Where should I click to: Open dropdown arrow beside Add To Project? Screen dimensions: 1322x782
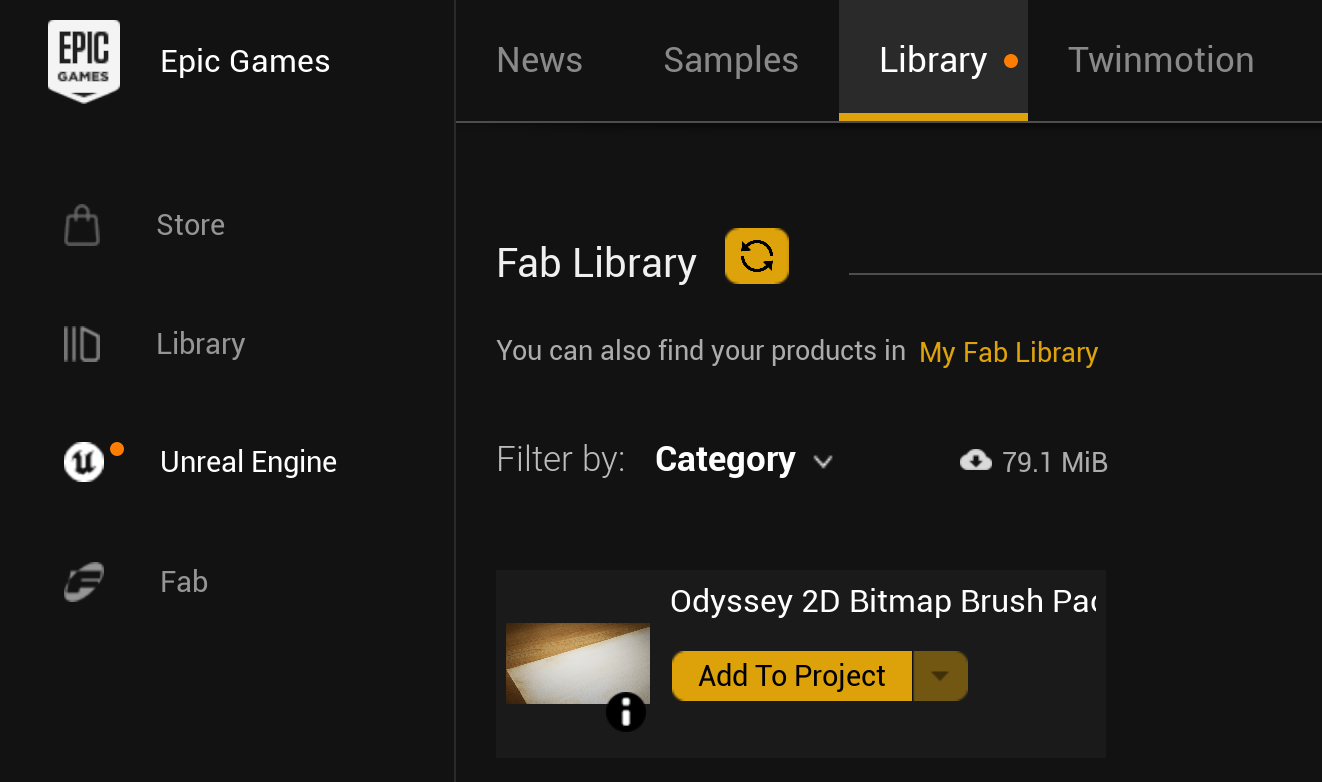point(940,676)
